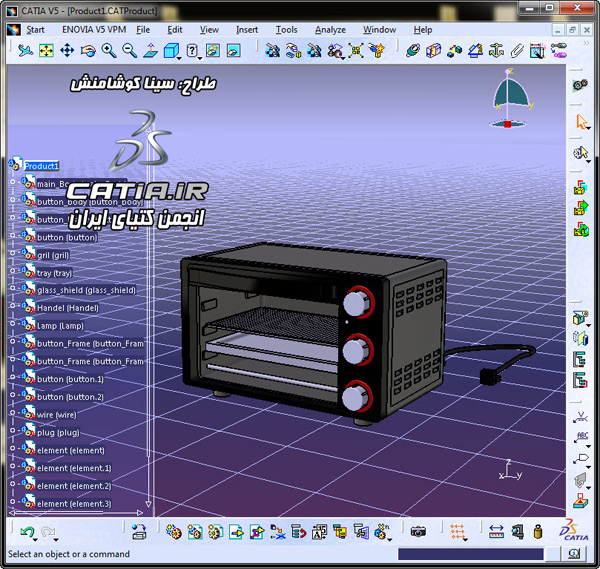The height and width of the screenshot is (569, 600).
Task: Select element (element.2) in tree
Action: pyautogui.click(x=74, y=486)
